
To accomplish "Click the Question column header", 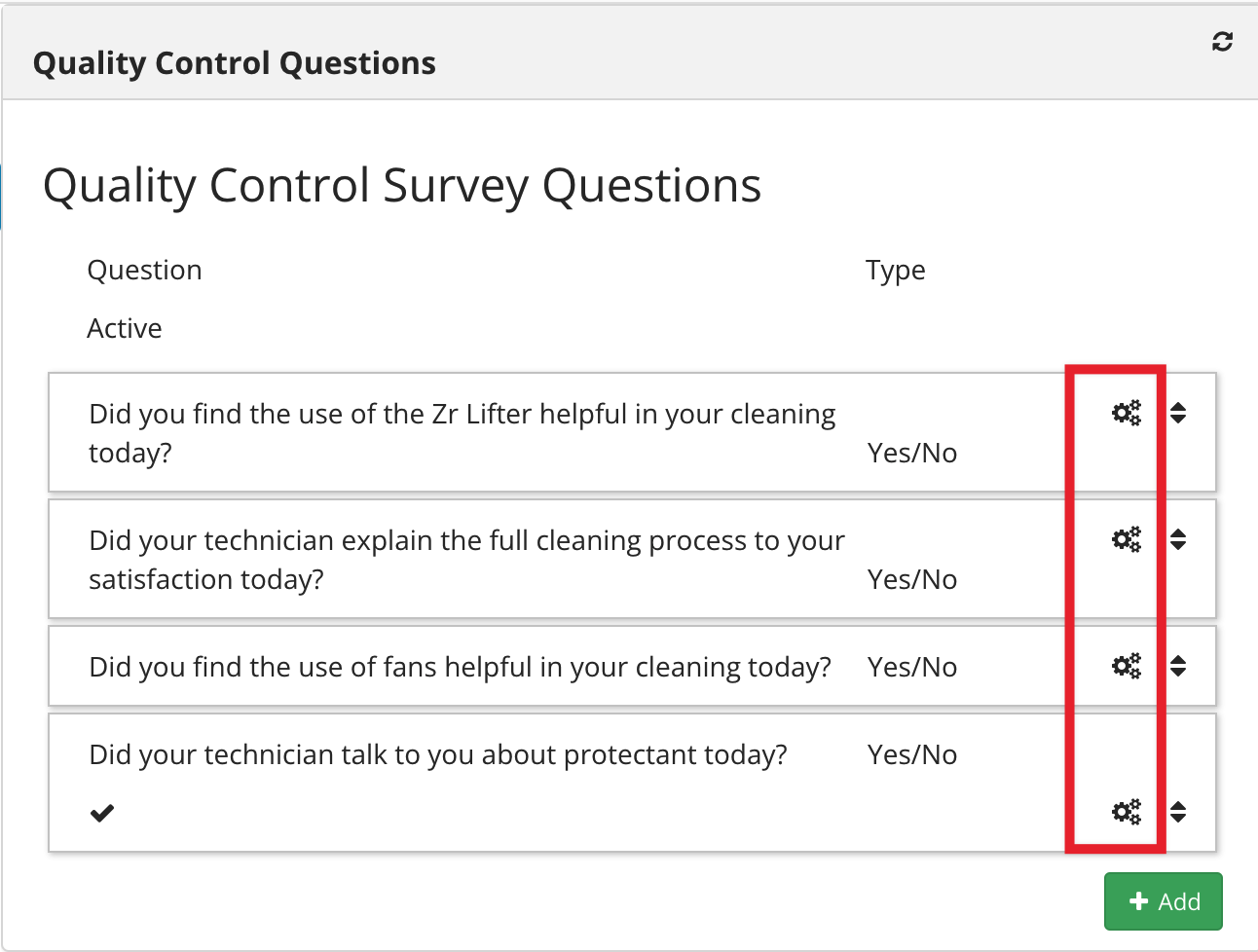I will pyautogui.click(x=145, y=270).
